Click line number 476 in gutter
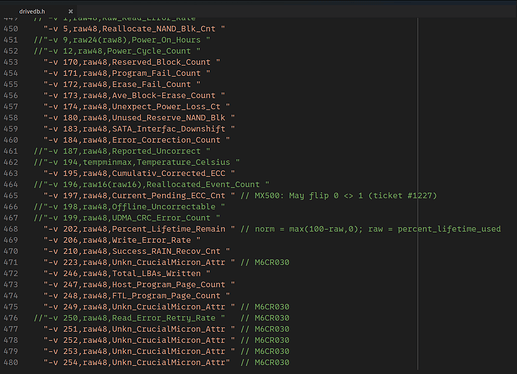This screenshot has height=374, width=517. click(11, 318)
